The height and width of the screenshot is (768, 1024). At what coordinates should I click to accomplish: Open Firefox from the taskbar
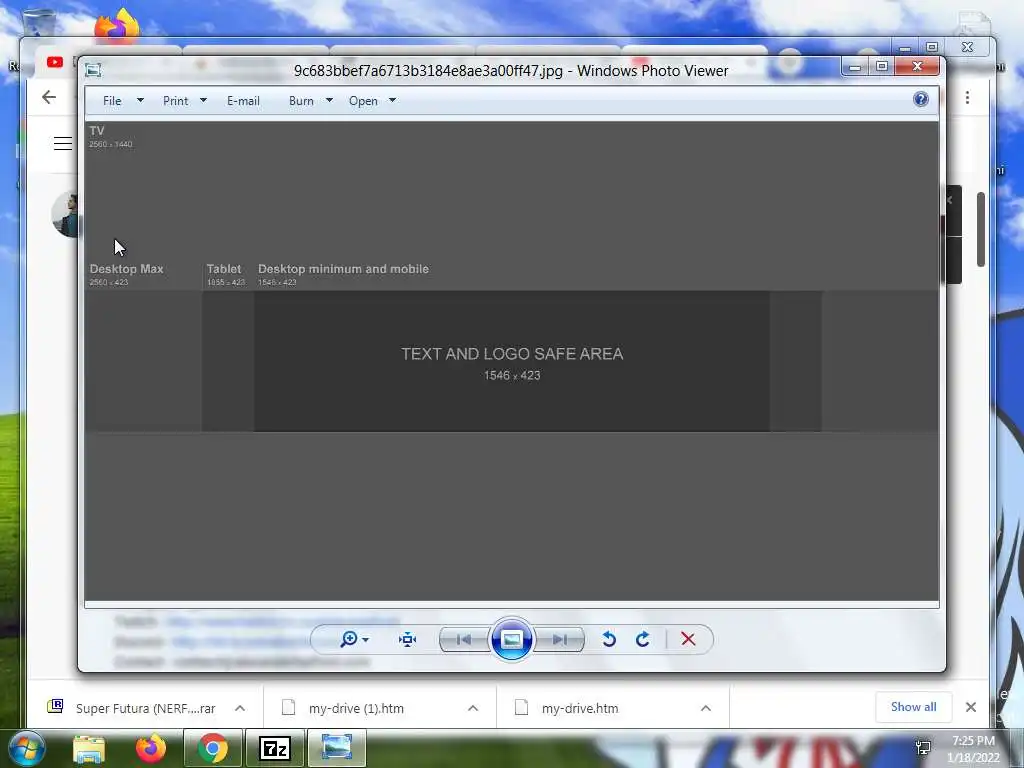[x=151, y=748]
